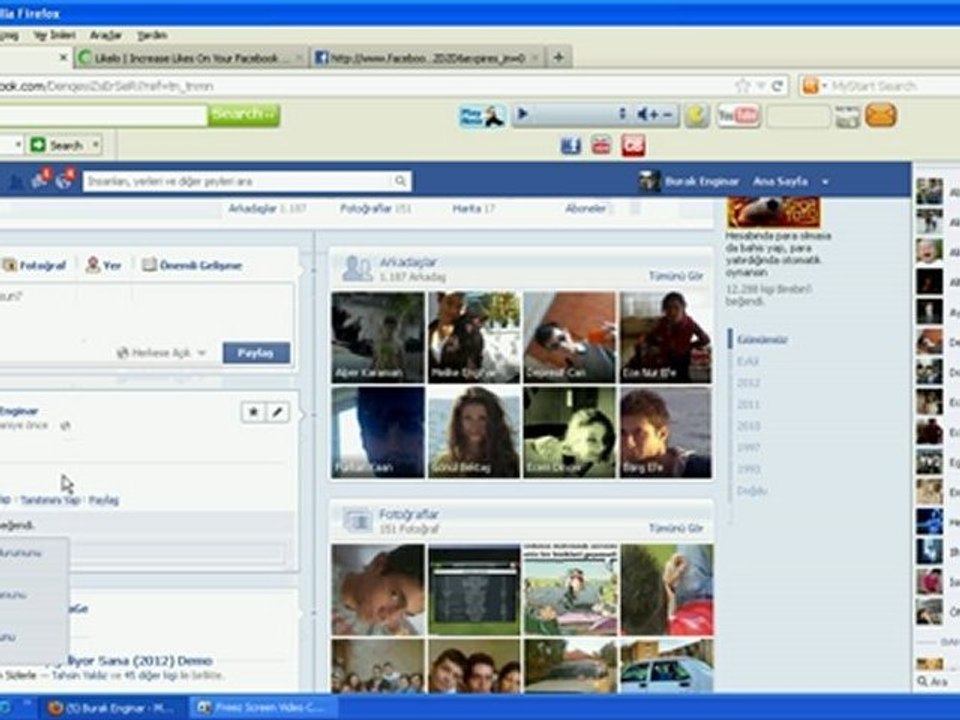Reload the page with the refresh icon
960x720 pixels.
(x=778, y=86)
